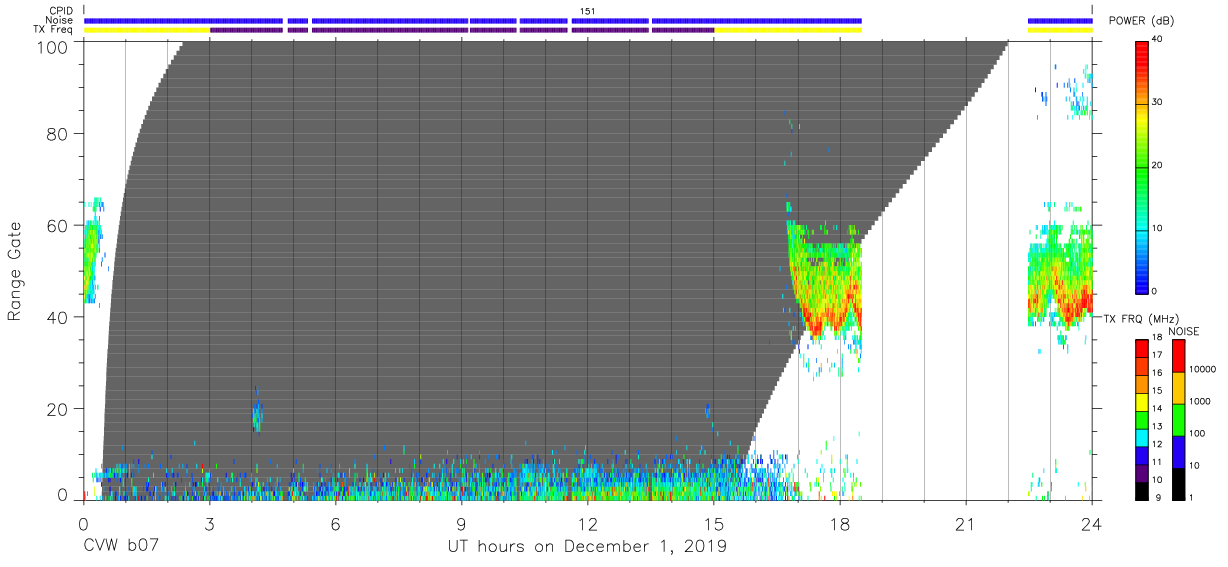The height and width of the screenshot is (567, 1228).
Task: Click x-axis tick label '24'
Action: pyautogui.click(x=1092, y=523)
